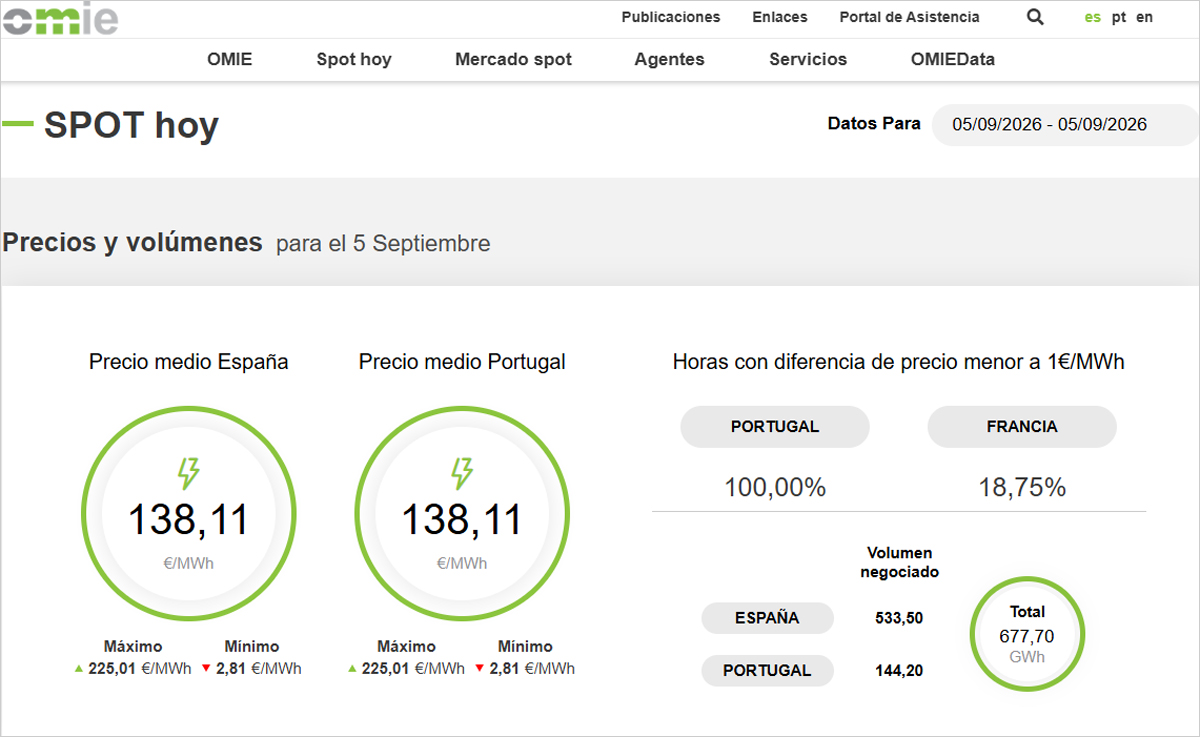Image resolution: width=1200 pixels, height=737 pixels.
Task: Click España average price 138,11 value
Action: 188,520
